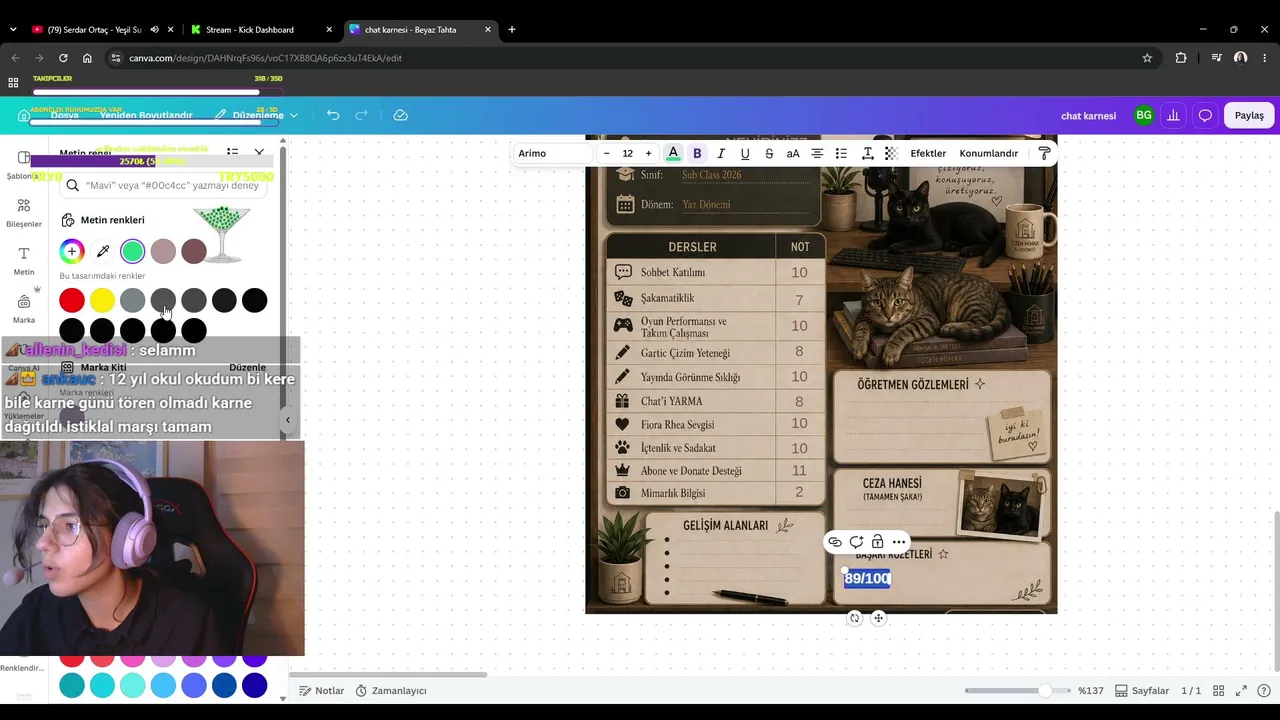Choose the red color swatch in design colors
This screenshot has width=1280, height=720.
click(x=71, y=300)
